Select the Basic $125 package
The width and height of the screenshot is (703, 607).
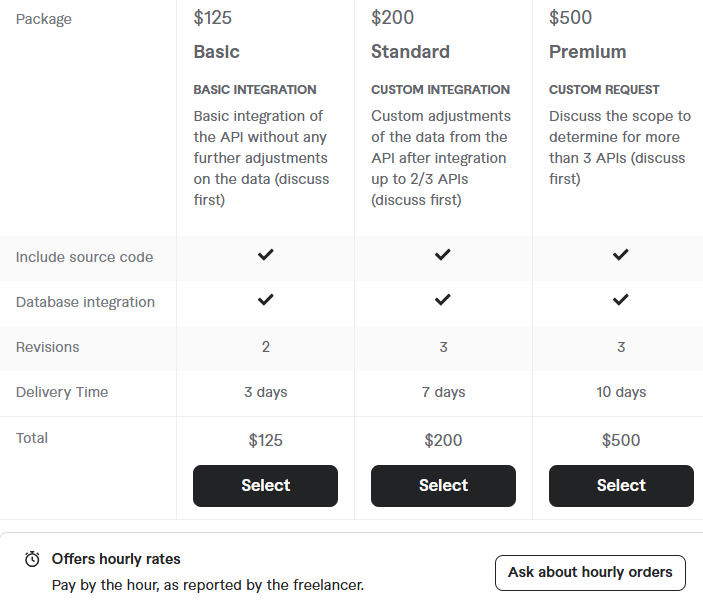coord(265,486)
